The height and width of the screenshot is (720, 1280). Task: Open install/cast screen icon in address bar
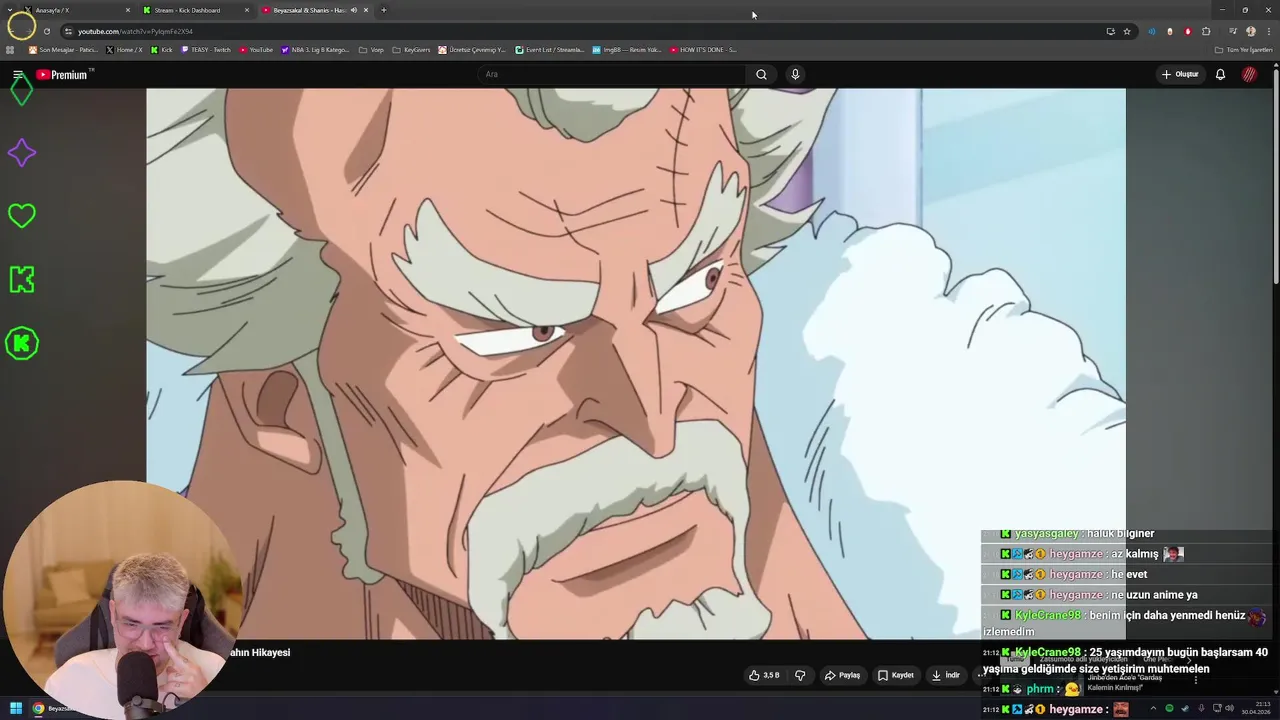point(1110,31)
